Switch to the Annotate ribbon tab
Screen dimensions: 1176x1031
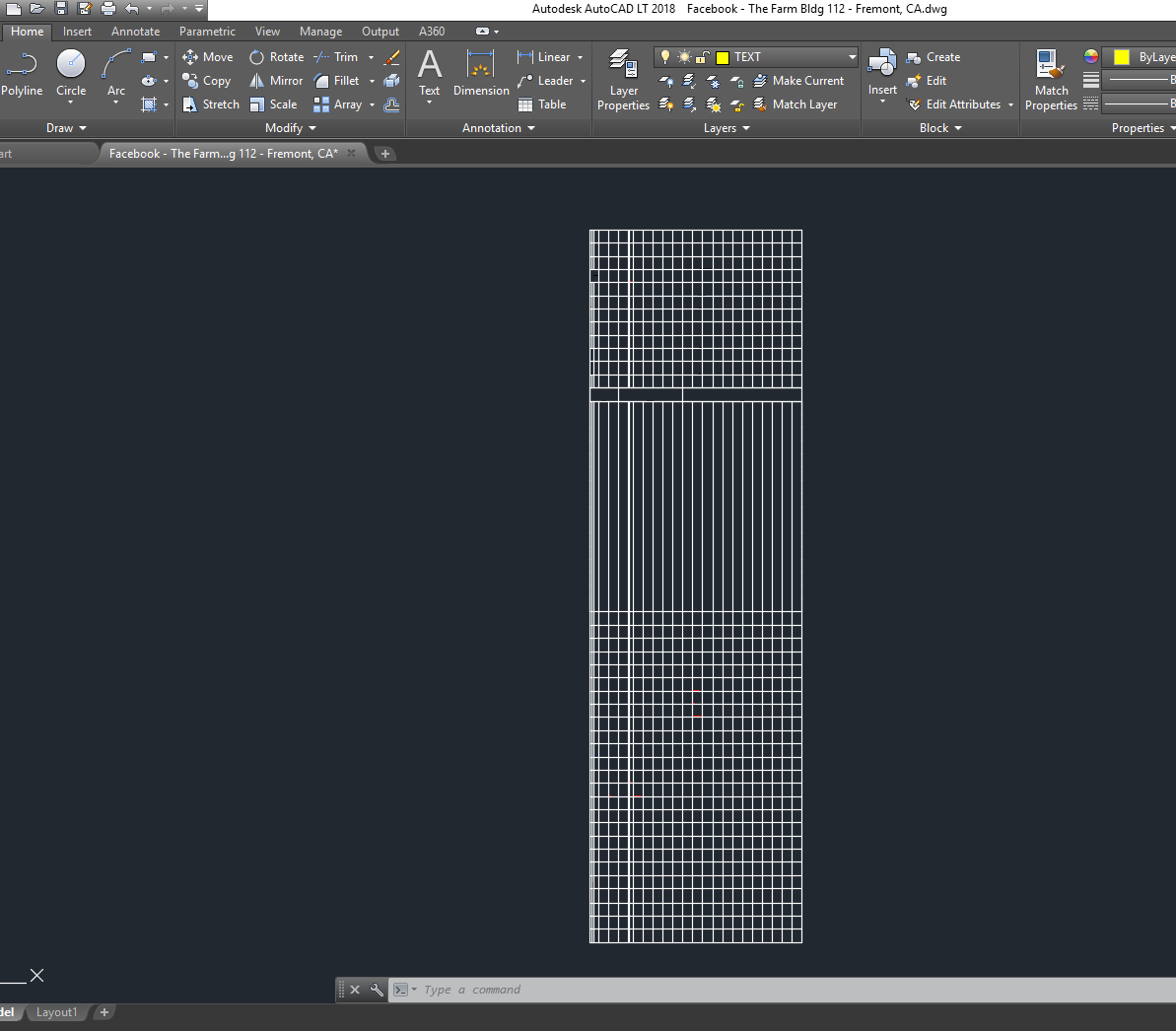pos(135,31)
